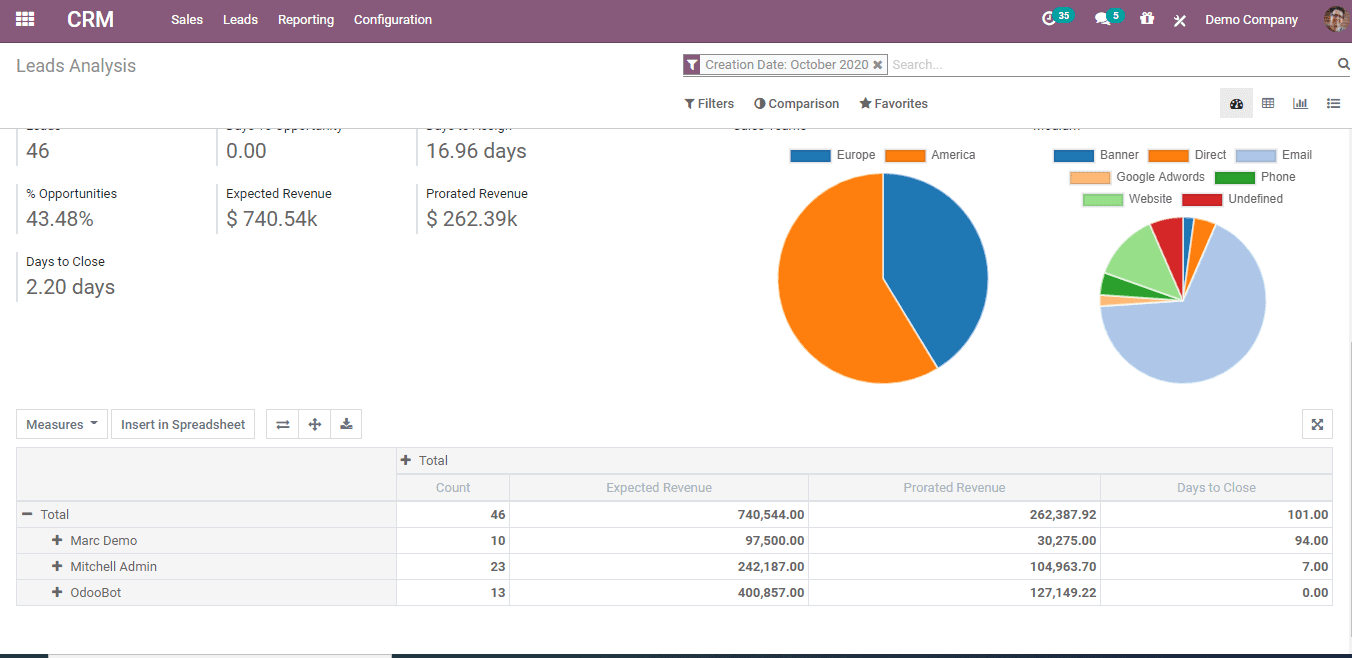Viewport: 1352px width, 658px height.
Task: Click the flip axis icon
Action: coord(283,424)
